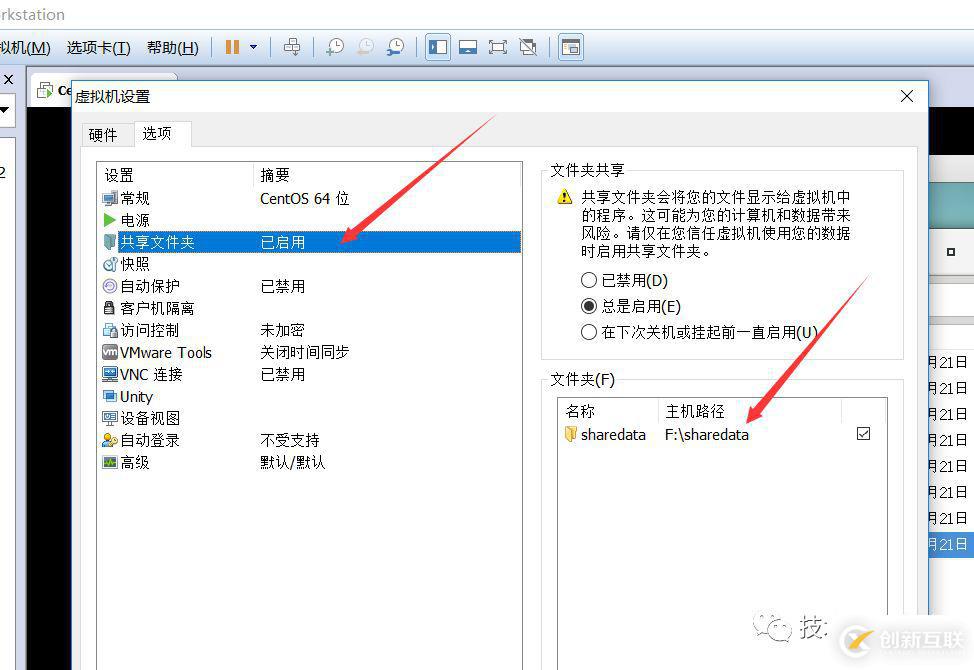Click the Unity mode toolbar icon
974x670 pixels.
click(x=528, y=47)
